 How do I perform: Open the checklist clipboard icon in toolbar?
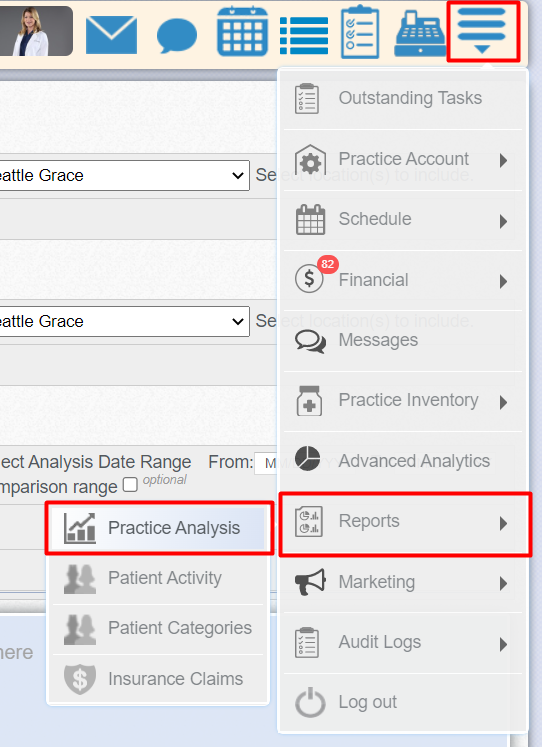(x=360, y=31)
